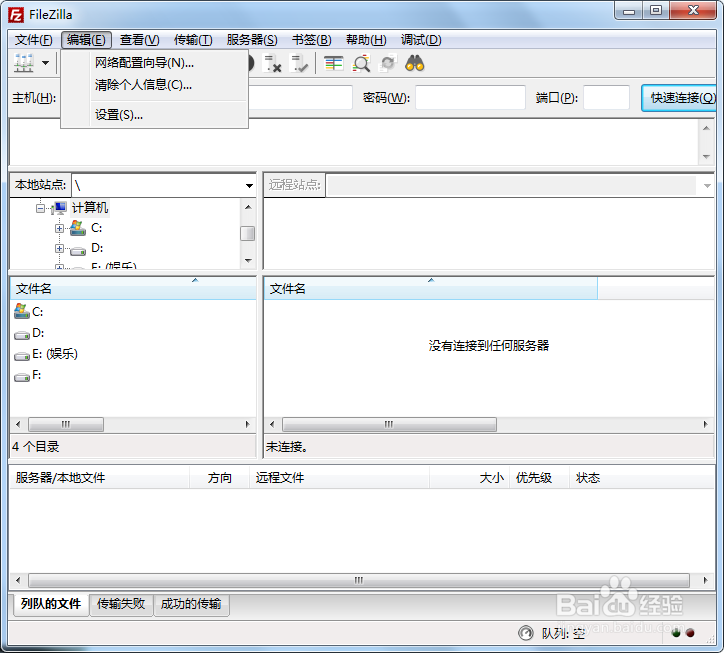Screen dimensions: 724x653
Task: Select the C: drive icon in file list
Action: pos(22,311)
